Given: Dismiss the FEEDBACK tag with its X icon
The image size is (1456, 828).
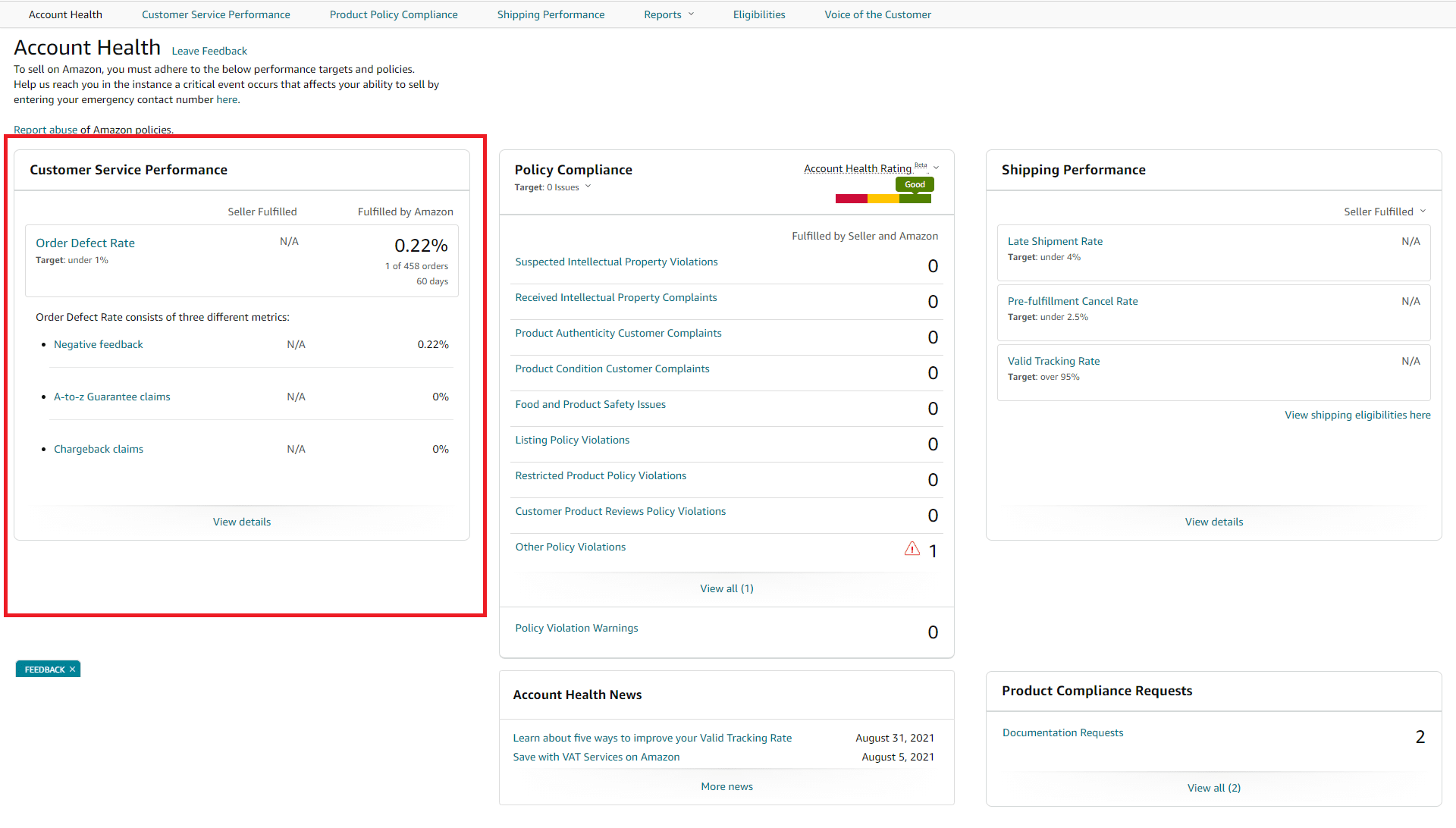Looking at the screenshot, I should click(73, 669).
